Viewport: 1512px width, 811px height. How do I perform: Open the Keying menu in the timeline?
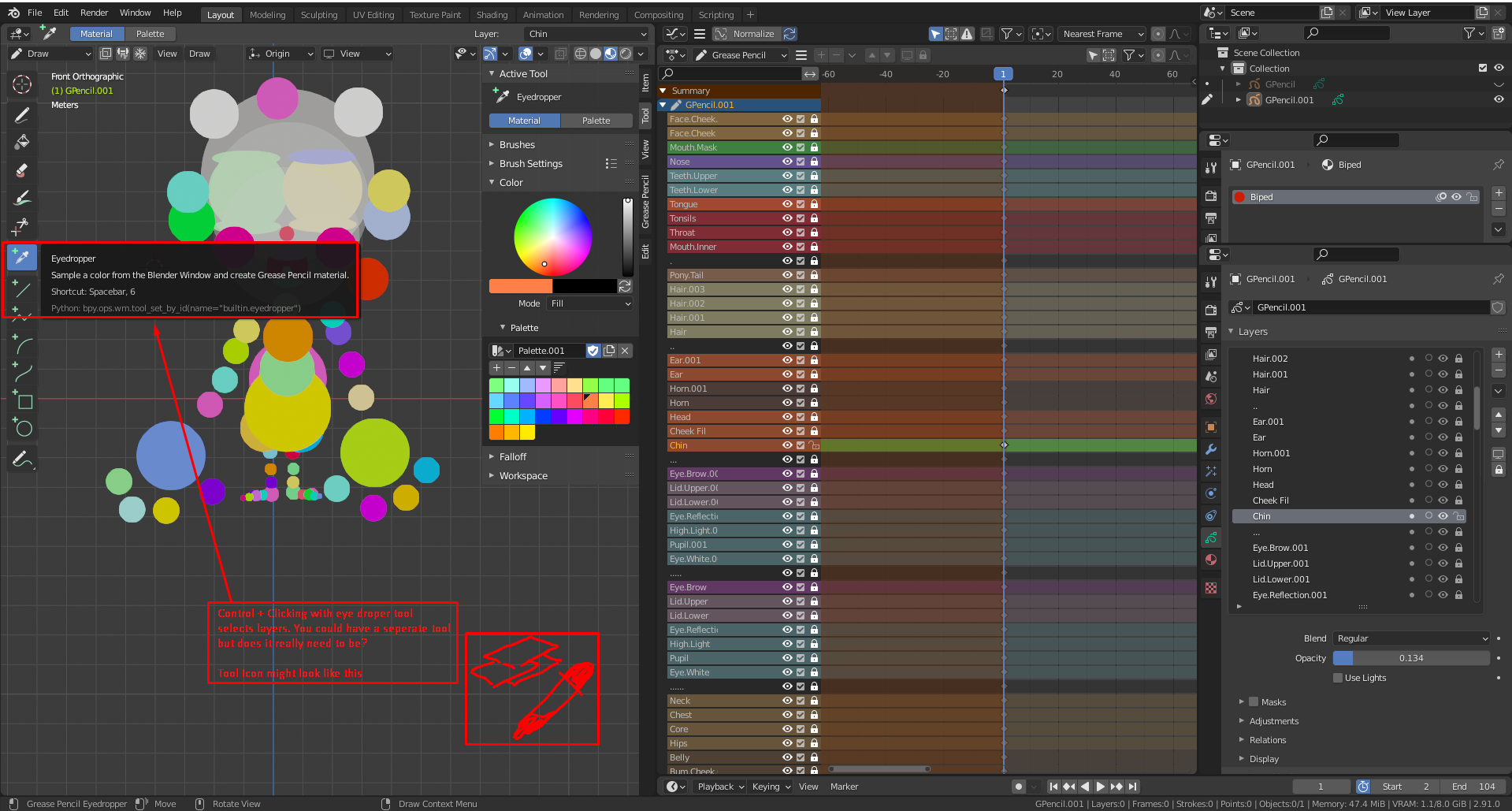point(771,787)
